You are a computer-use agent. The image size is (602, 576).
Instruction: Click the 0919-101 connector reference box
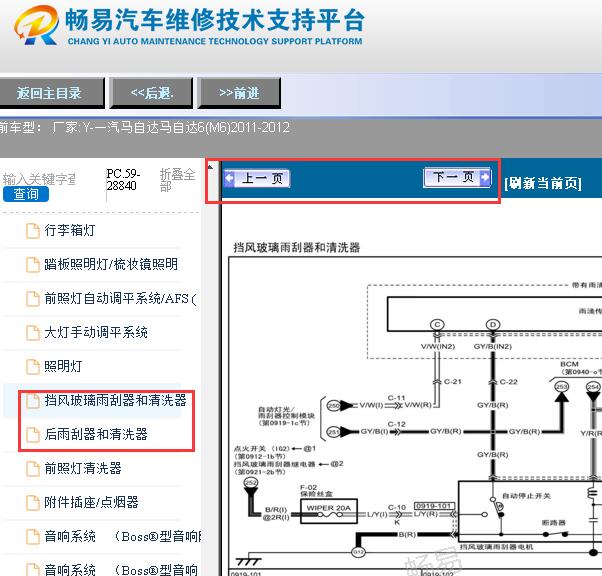click(434, 506)
